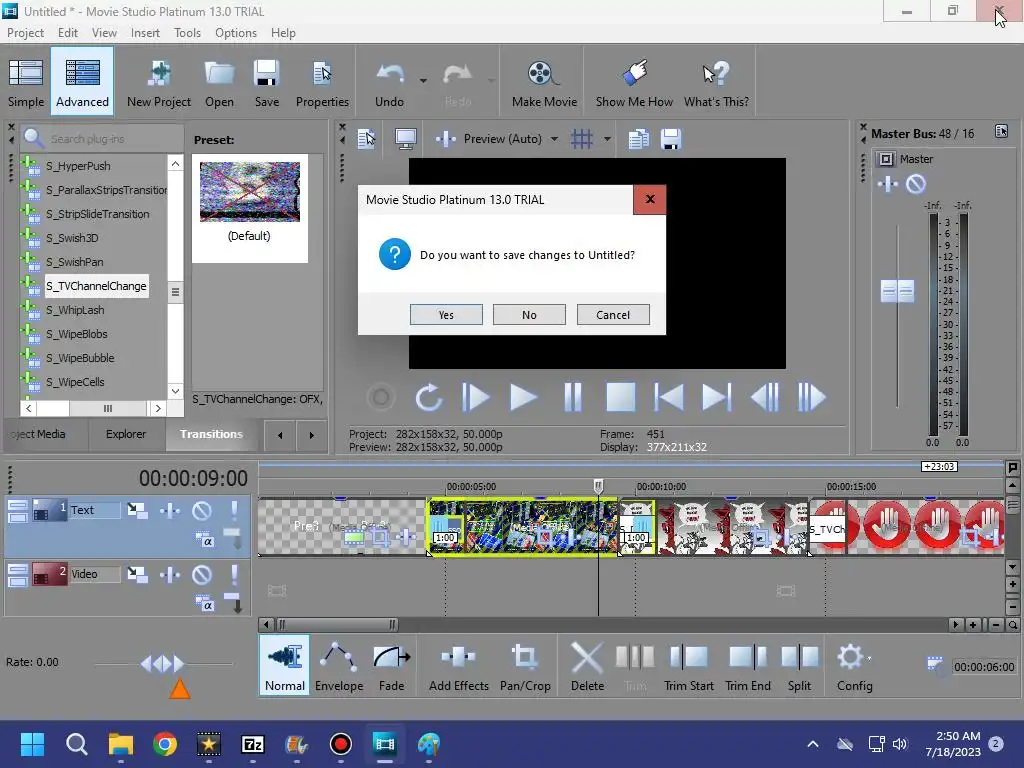1024x768 pixels.
Task: Cancel the save changes dialog
Action: tap(613, 315)
